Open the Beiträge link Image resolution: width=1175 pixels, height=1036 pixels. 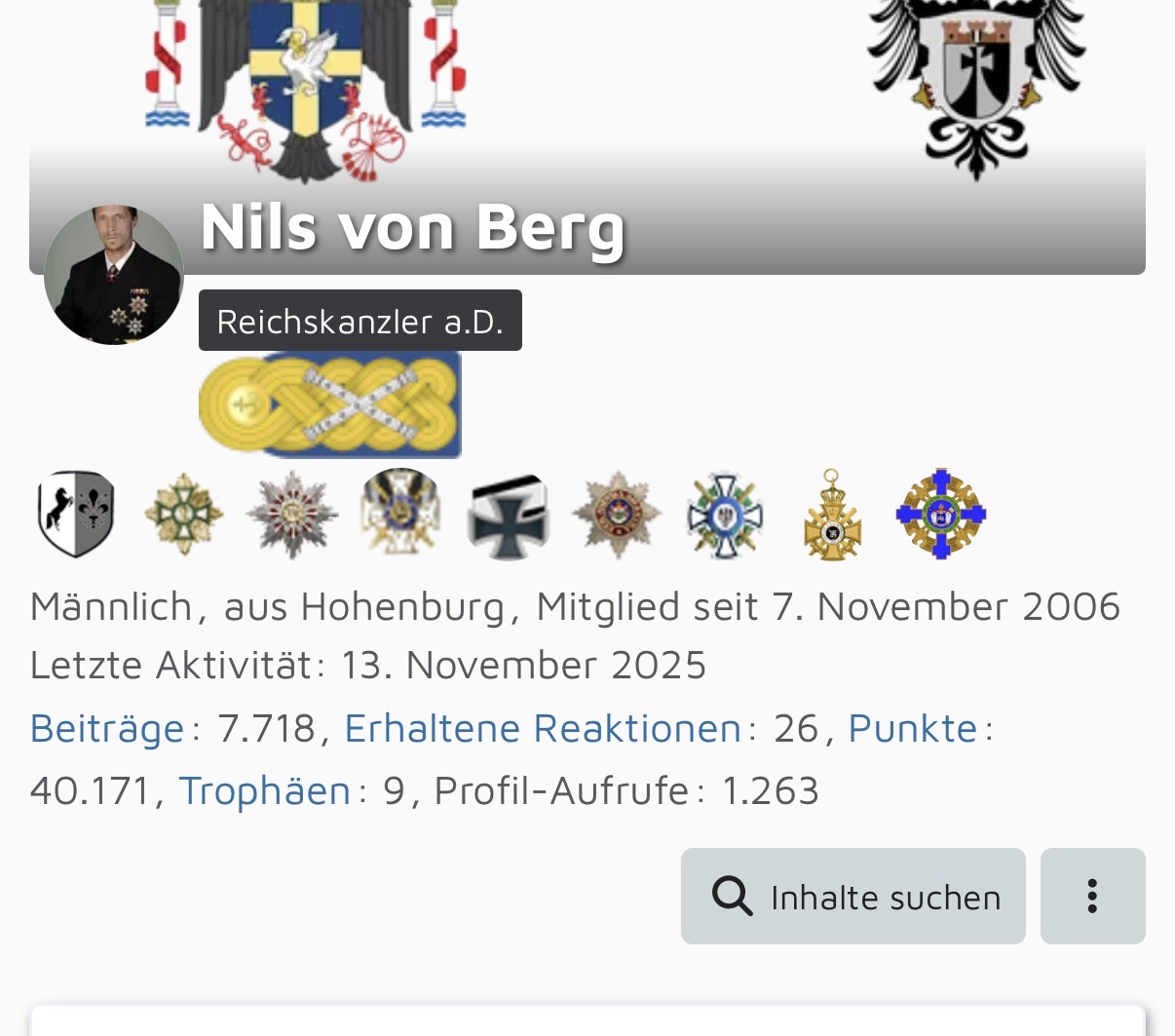tap(107, 729)
